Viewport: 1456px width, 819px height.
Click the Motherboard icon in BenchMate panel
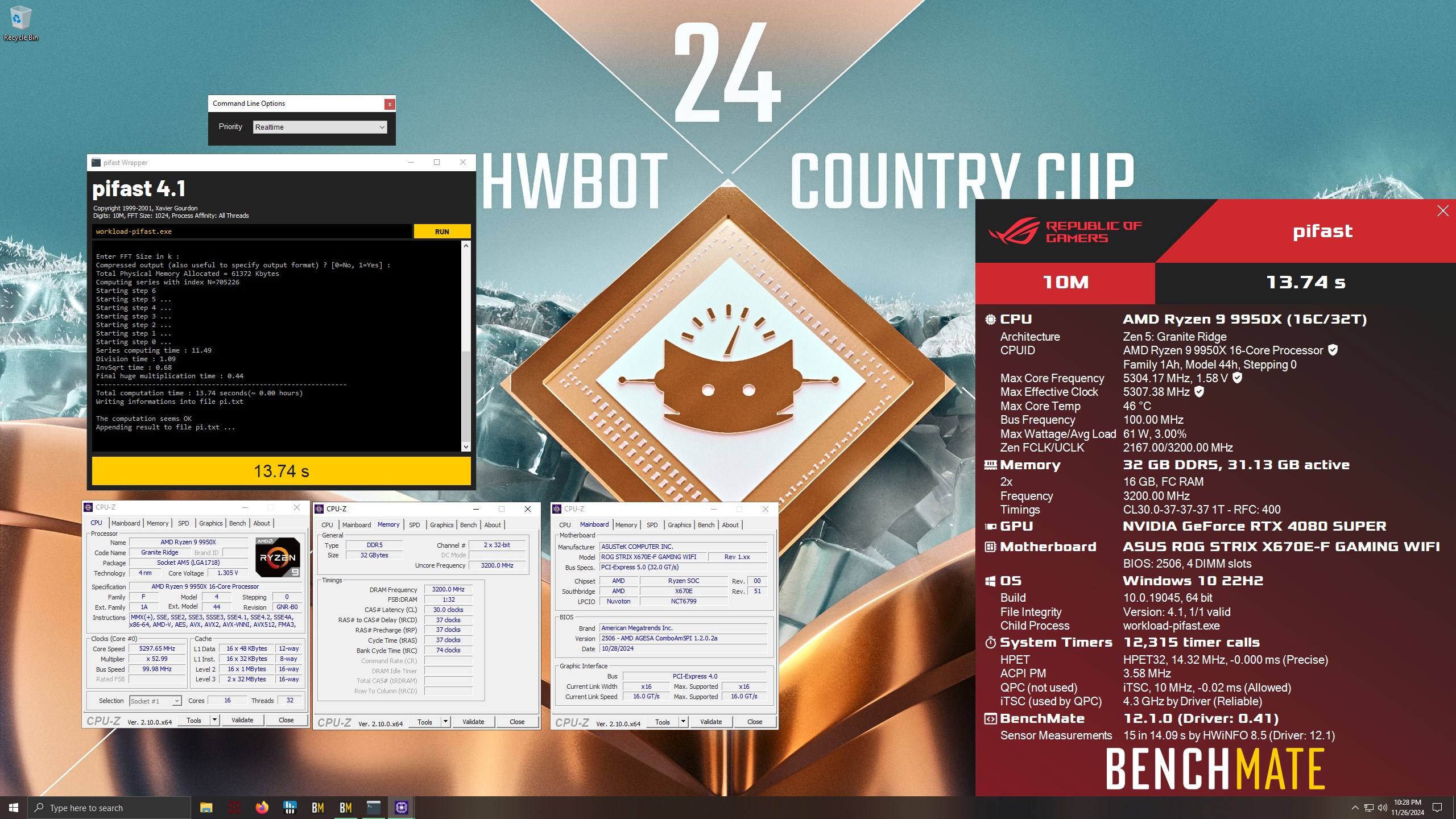(990, 547)
